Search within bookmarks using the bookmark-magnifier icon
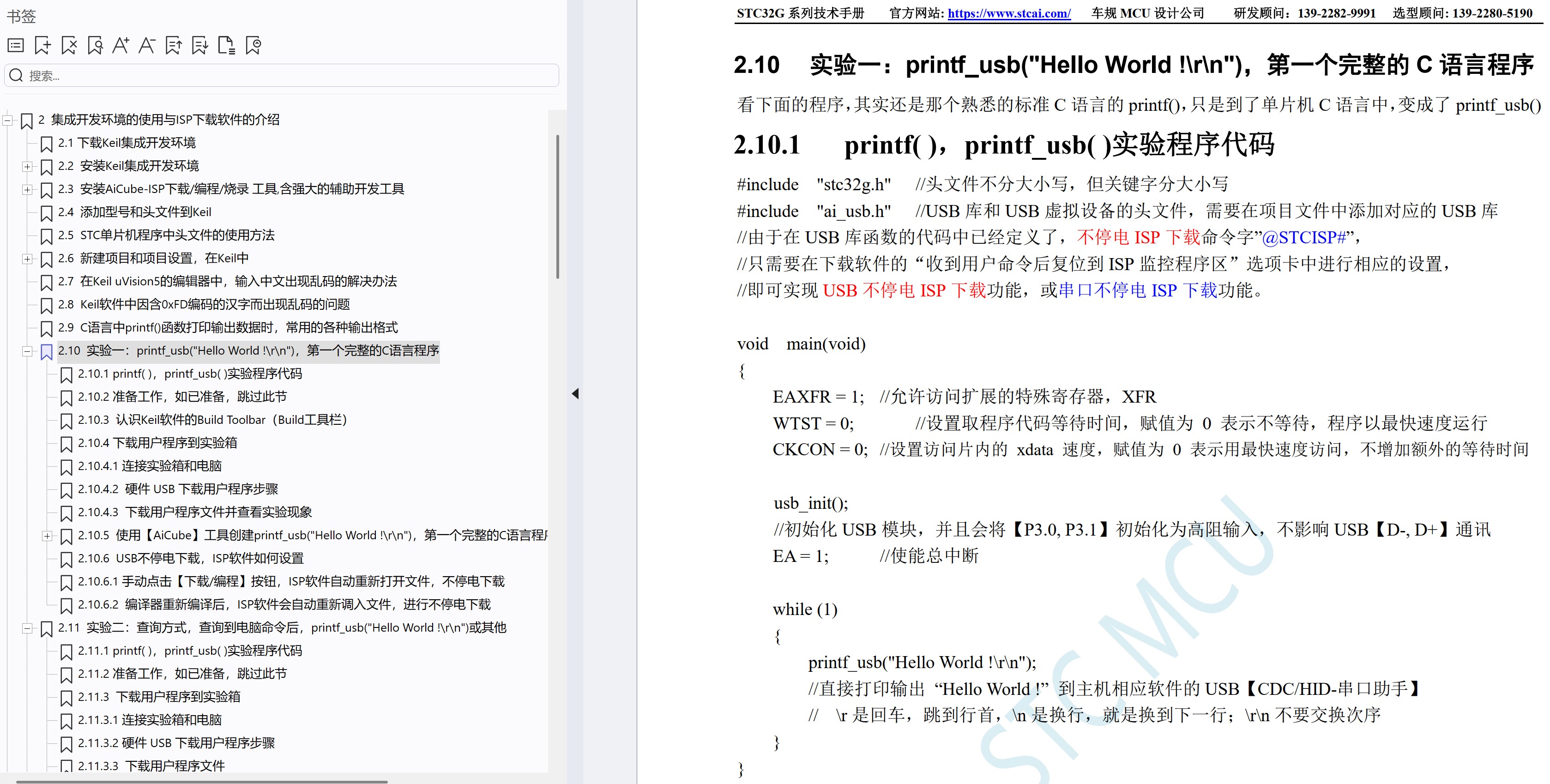Viewport: 1550px width, 784px height. coord(95,45)
